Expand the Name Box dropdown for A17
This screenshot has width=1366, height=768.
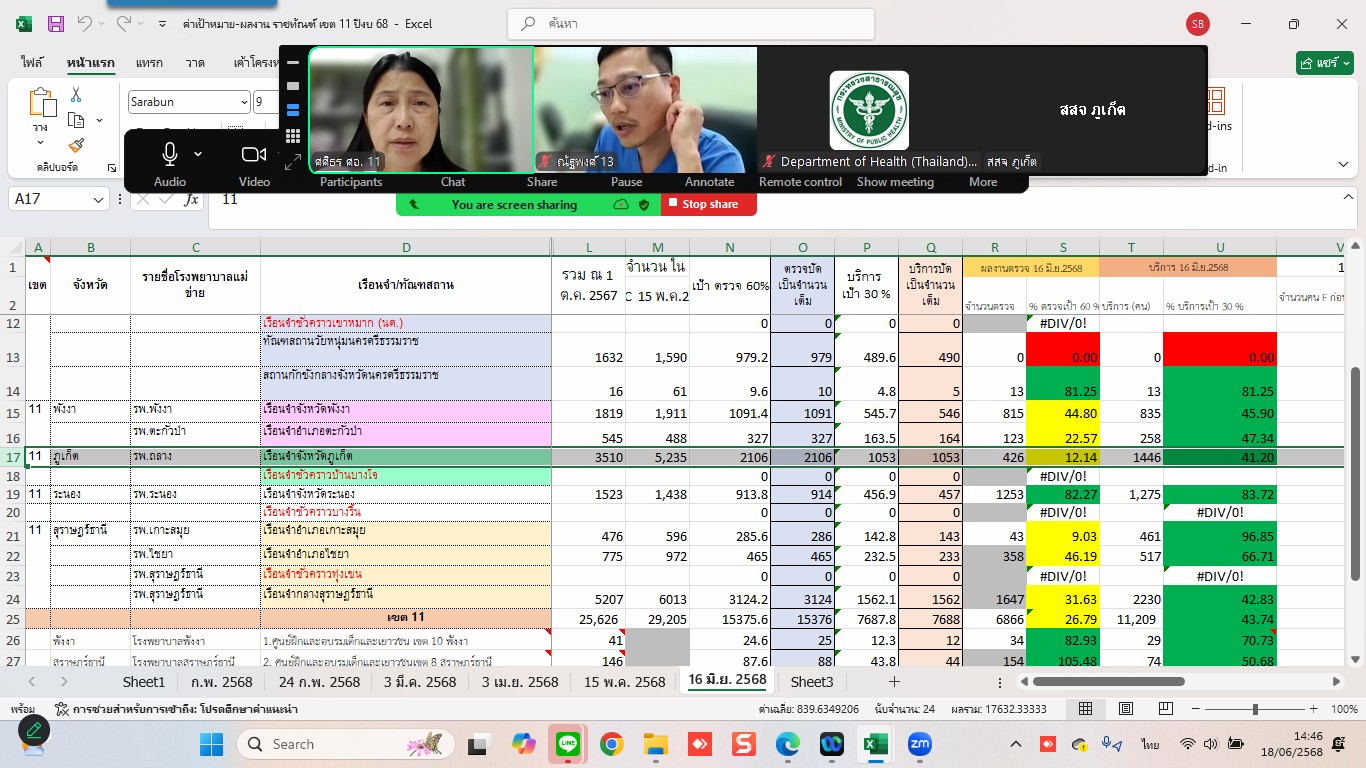[x=98, y=200]
